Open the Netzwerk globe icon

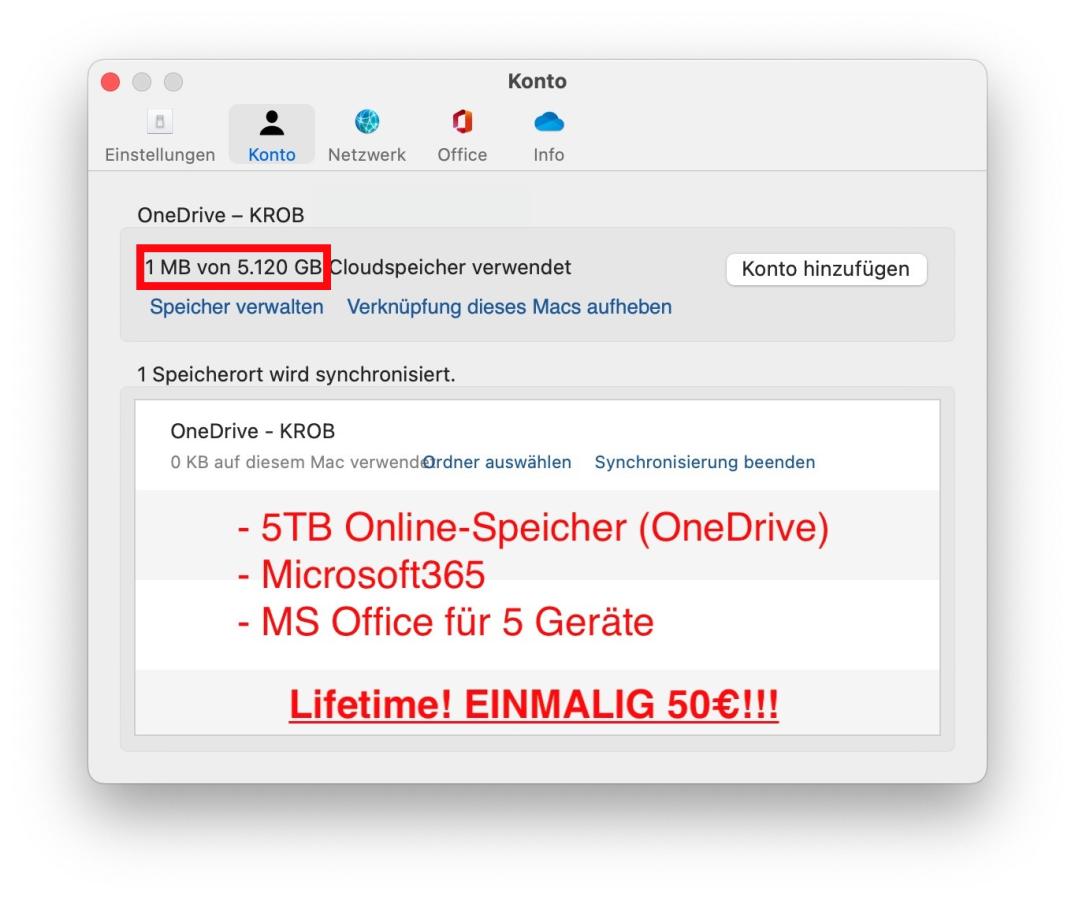(367, 122)
